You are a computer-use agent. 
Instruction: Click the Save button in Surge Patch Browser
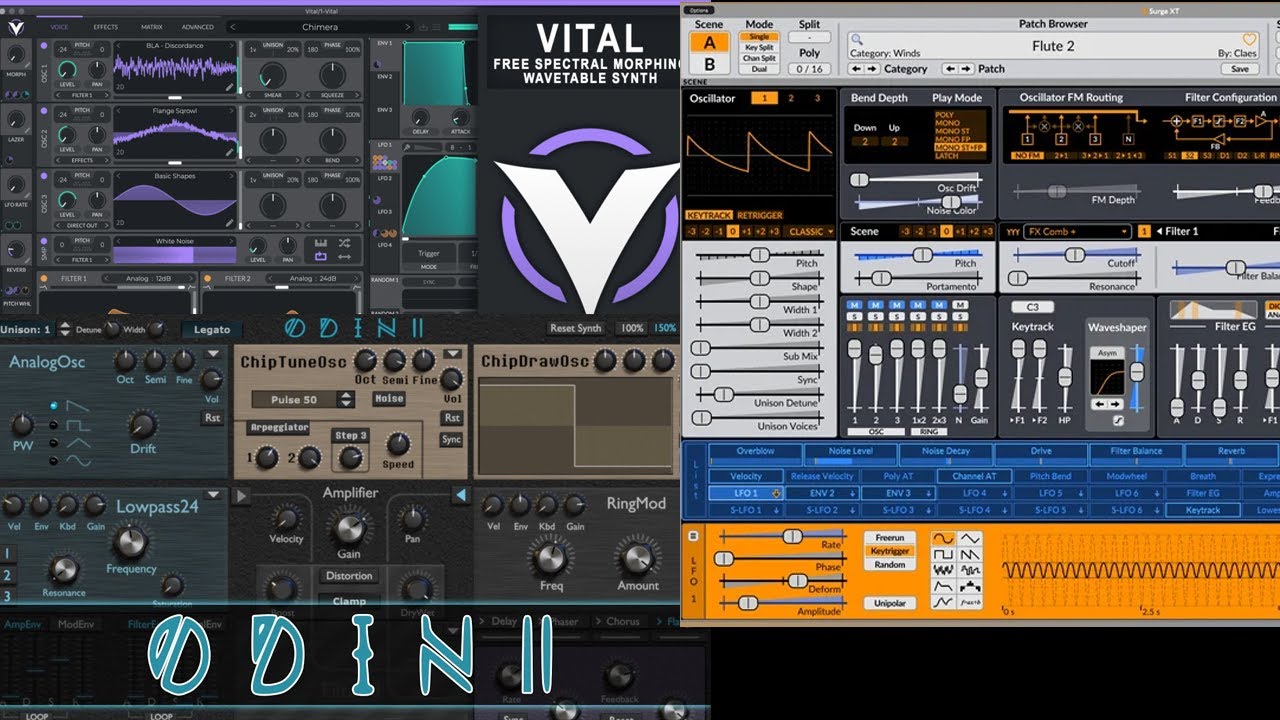coord(1240,69)
